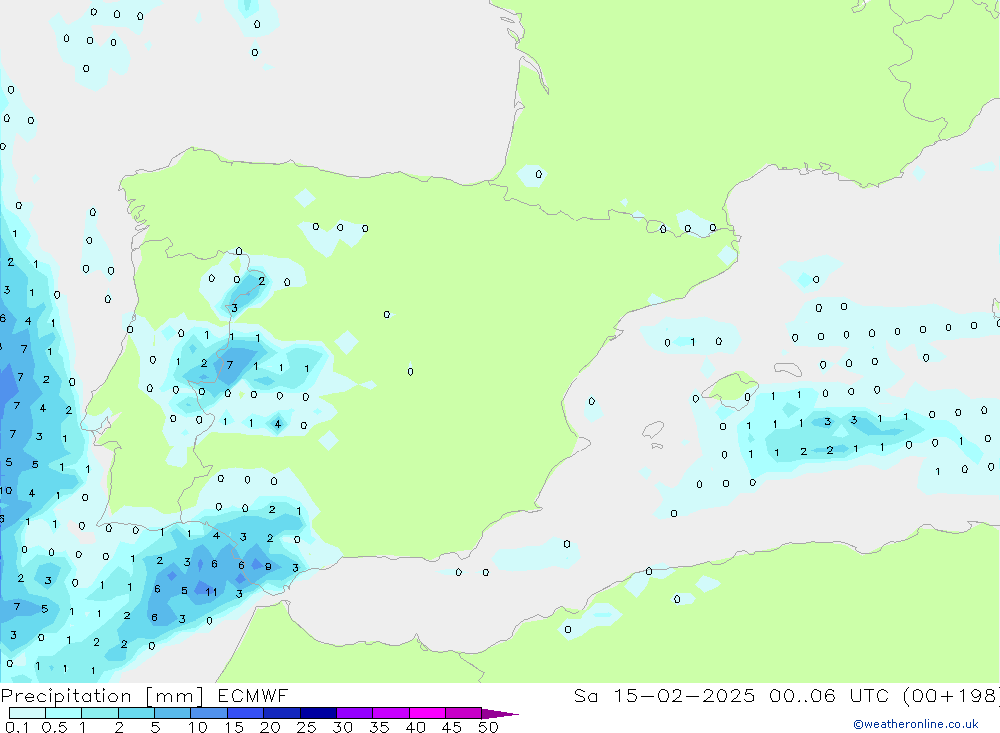Click the 0.1–0.5 mm legend swatch

click(x=27, y=713)
